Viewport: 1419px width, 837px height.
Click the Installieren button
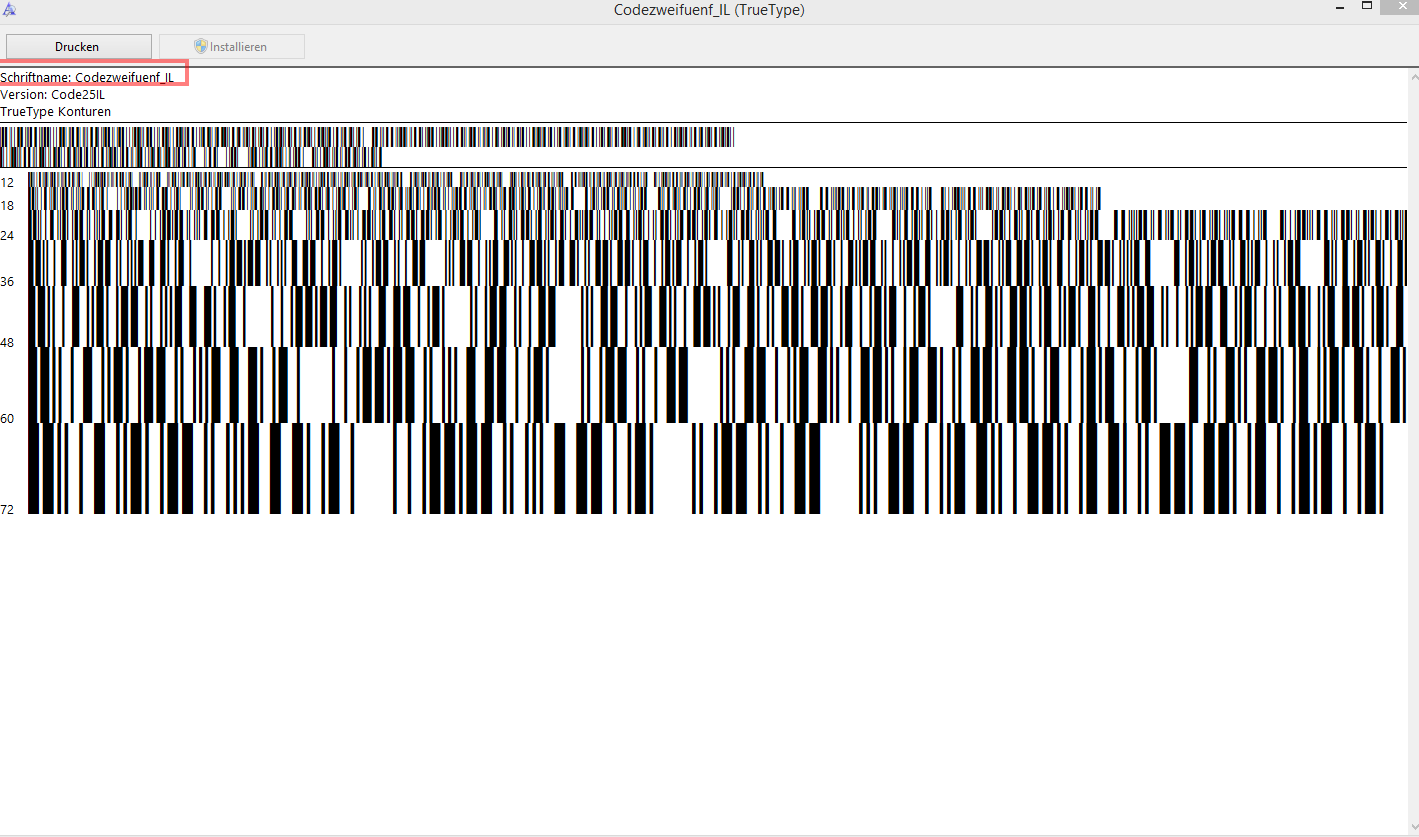coord(232,47)
